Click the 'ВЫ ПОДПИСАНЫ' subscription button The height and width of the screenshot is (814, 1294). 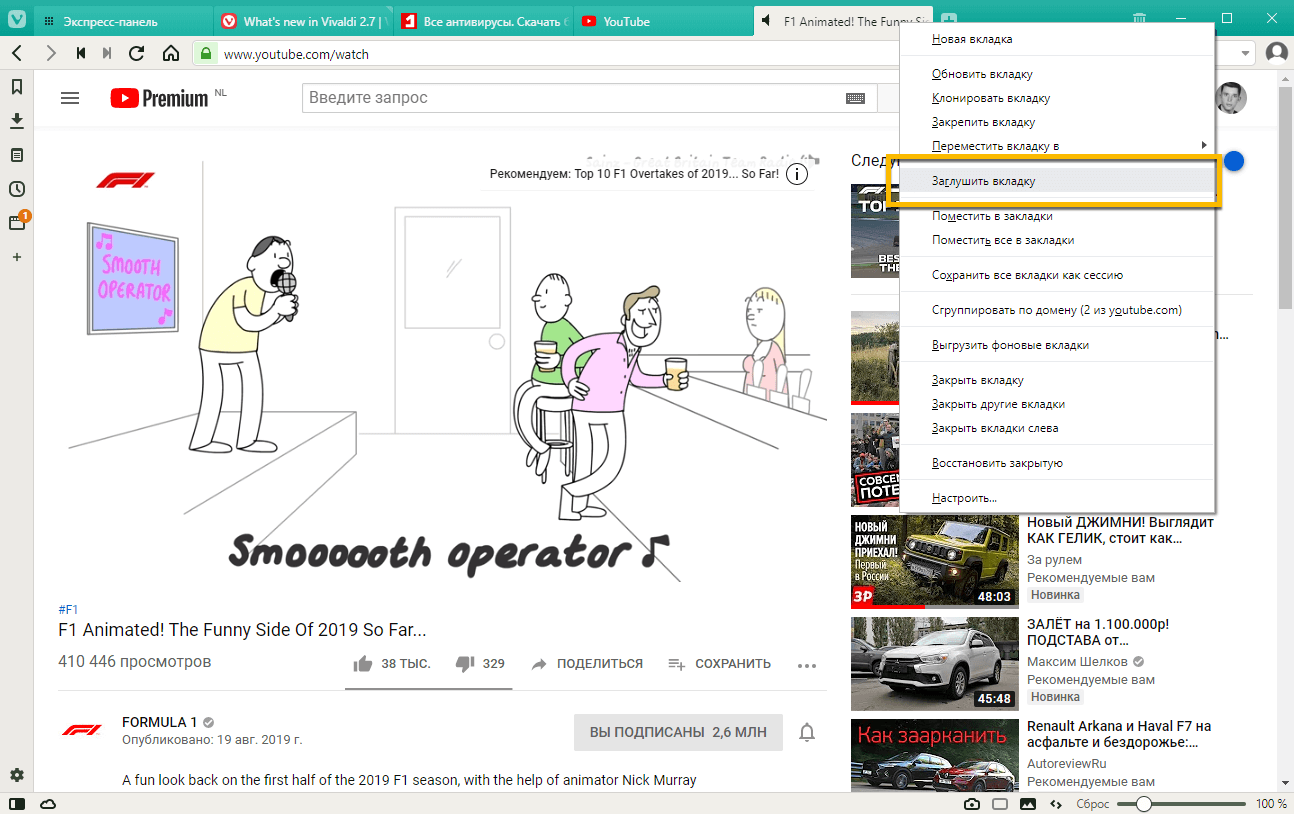pos(678,732)
